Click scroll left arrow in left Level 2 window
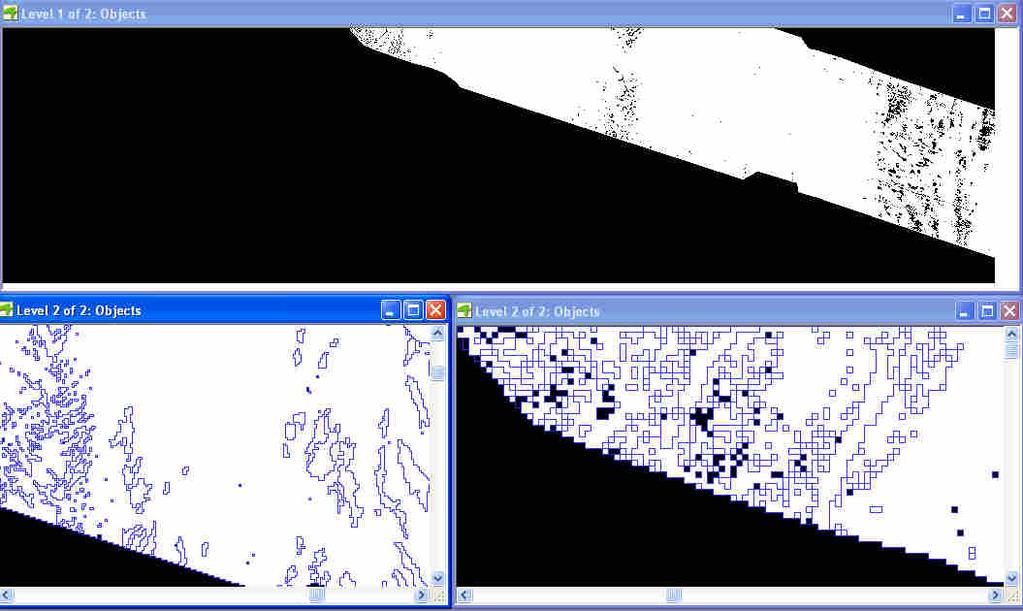Image resolution: width=1023 pixels, height=611 pixels. pos(7,595)
